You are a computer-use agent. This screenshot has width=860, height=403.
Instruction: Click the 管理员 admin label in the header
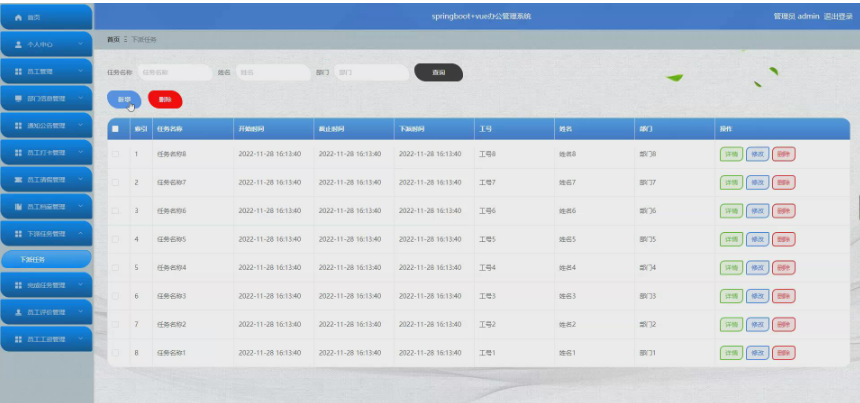796,16
